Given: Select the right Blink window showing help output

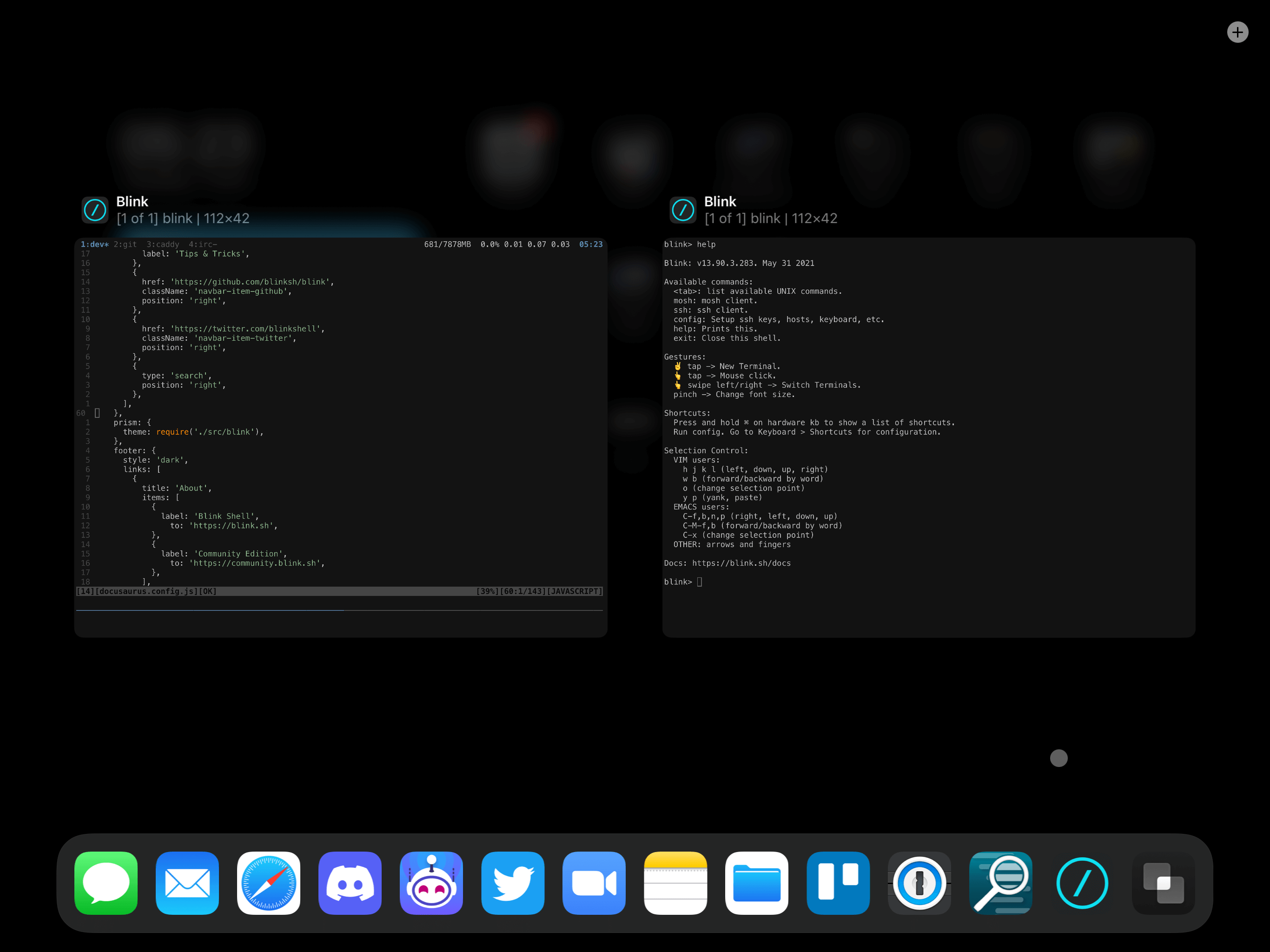Looking at the screenshot, I should [x=928, y=437].
